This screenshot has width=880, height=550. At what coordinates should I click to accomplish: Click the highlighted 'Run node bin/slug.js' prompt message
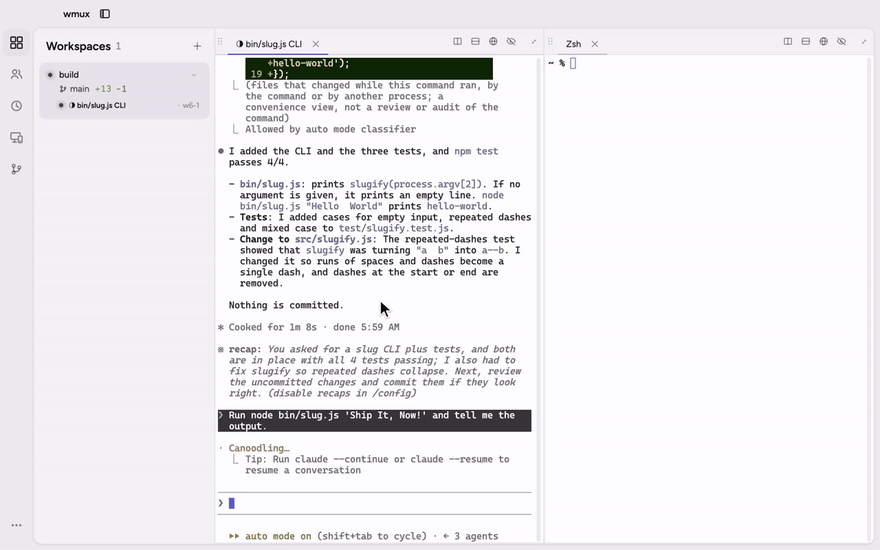click(x=374, y=421)
